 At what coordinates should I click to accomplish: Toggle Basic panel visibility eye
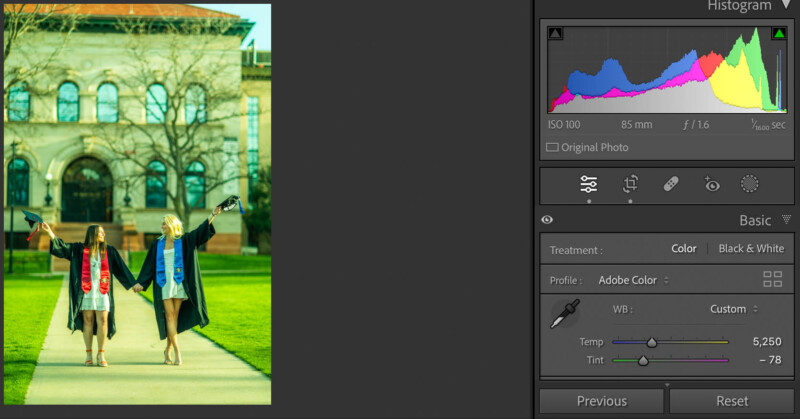[x=547, y=220]
